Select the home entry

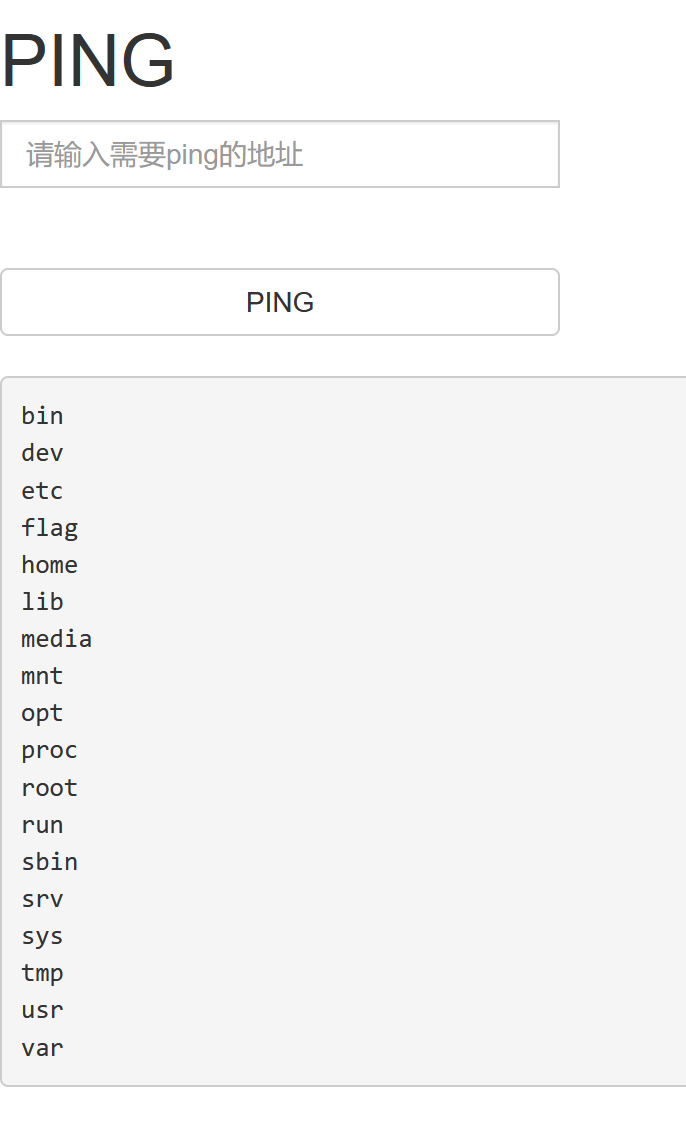click(x=49, y=564)
